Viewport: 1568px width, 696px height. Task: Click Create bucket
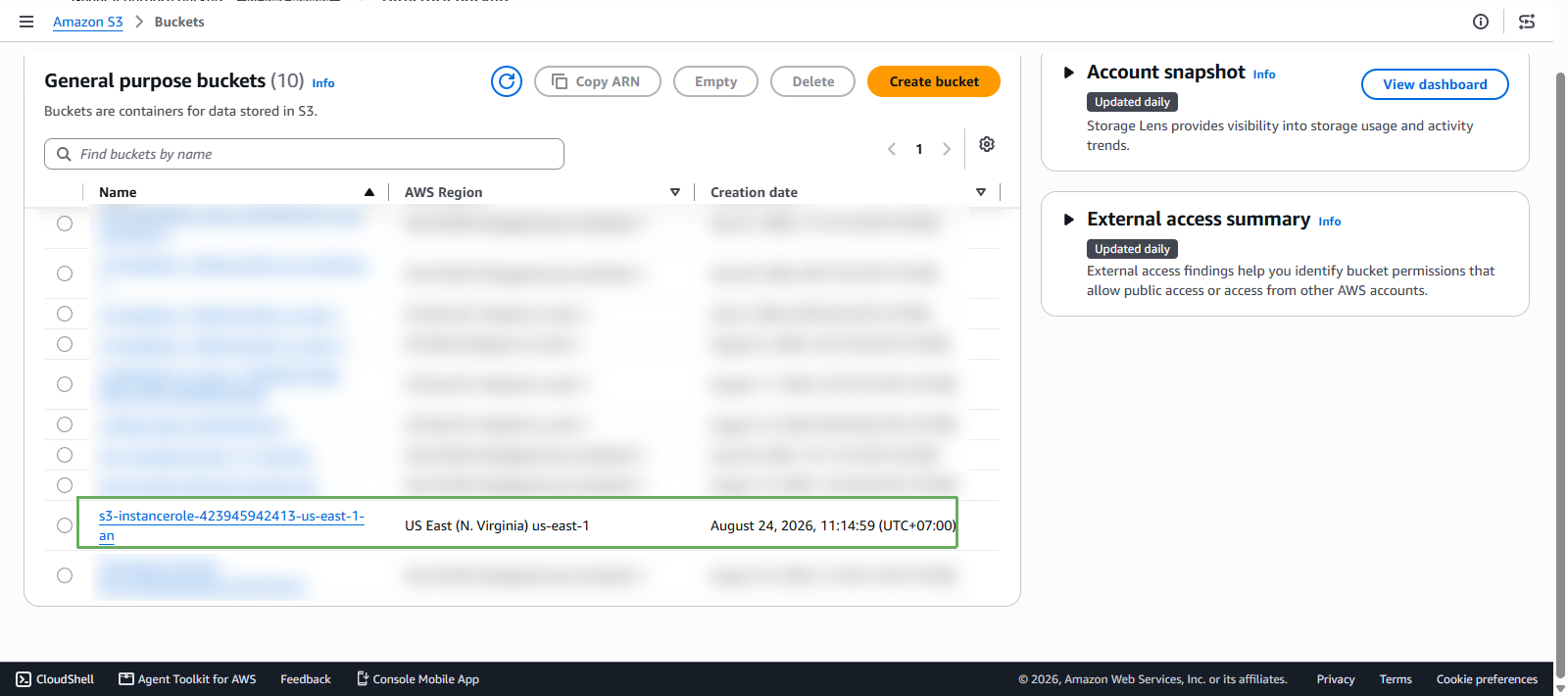(x=934, y=81)
